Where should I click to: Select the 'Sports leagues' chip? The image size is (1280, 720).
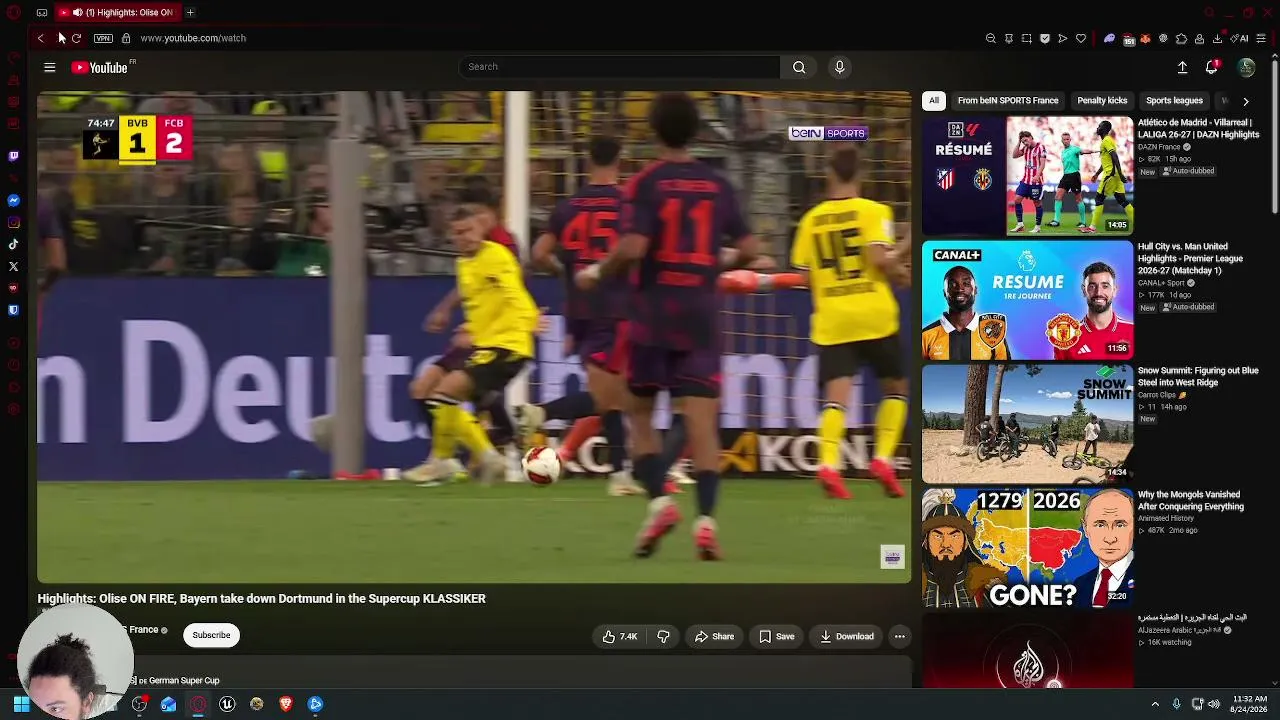(x=1174, y=100)
